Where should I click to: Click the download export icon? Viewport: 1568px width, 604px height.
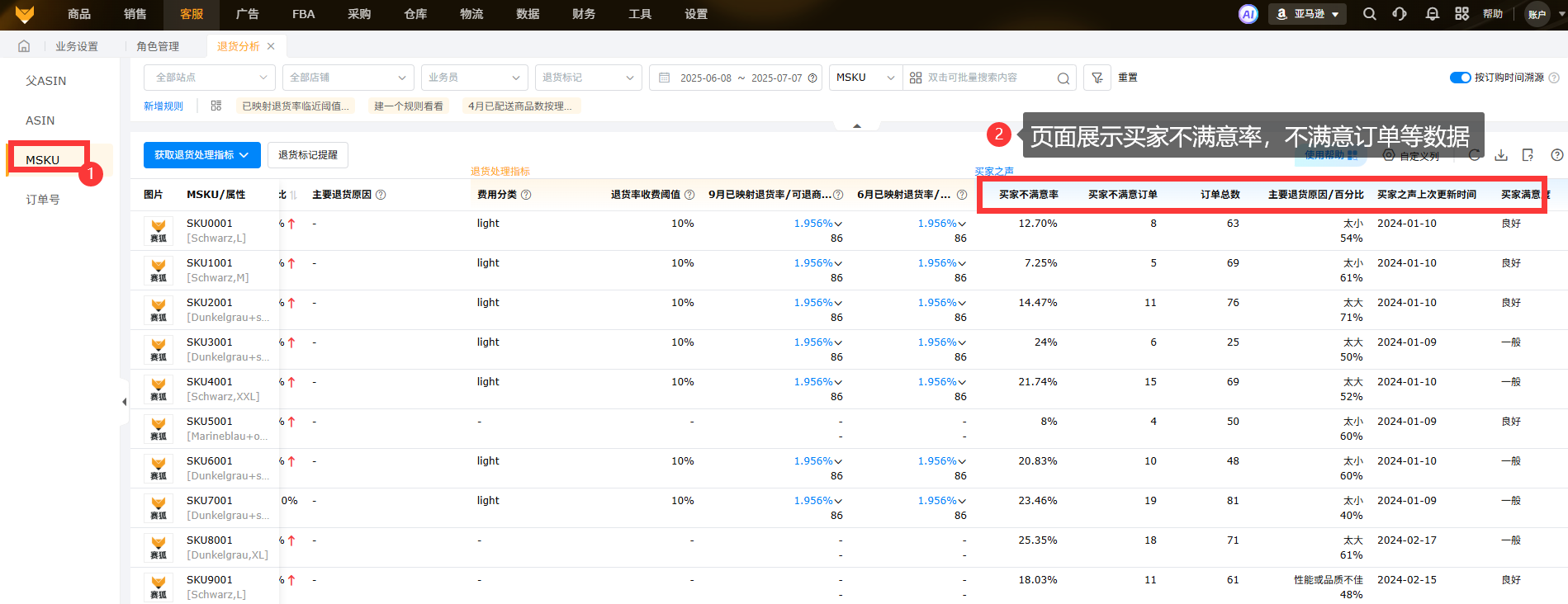coord(1501,155)
